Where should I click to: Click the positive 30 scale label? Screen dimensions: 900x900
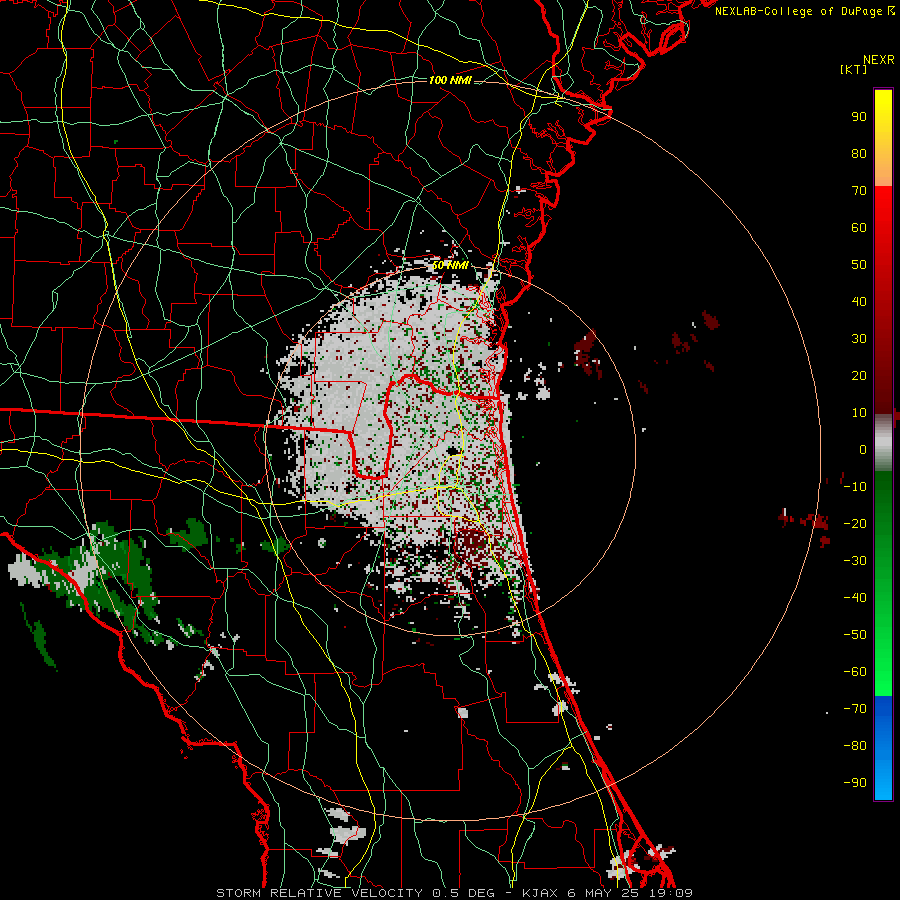[859, 339]
